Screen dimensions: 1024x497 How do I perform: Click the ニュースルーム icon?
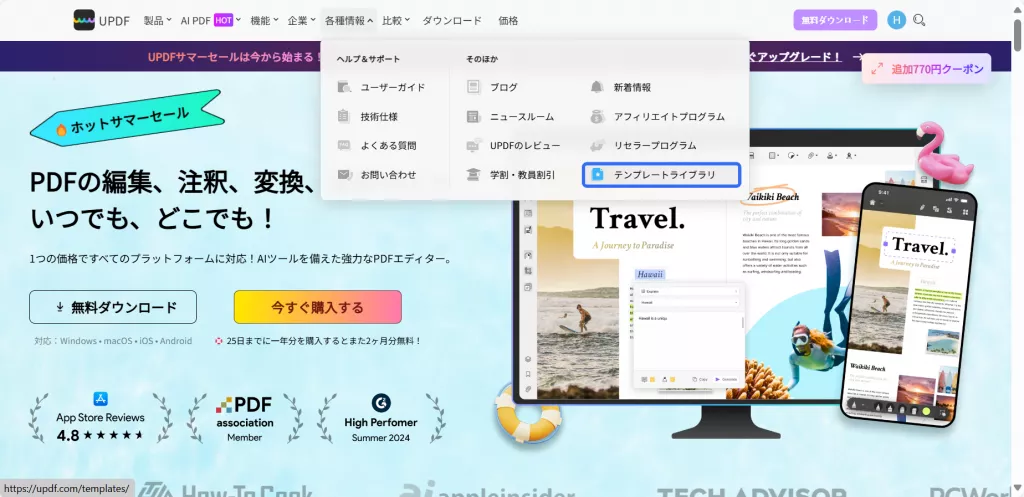click(473, 116)
